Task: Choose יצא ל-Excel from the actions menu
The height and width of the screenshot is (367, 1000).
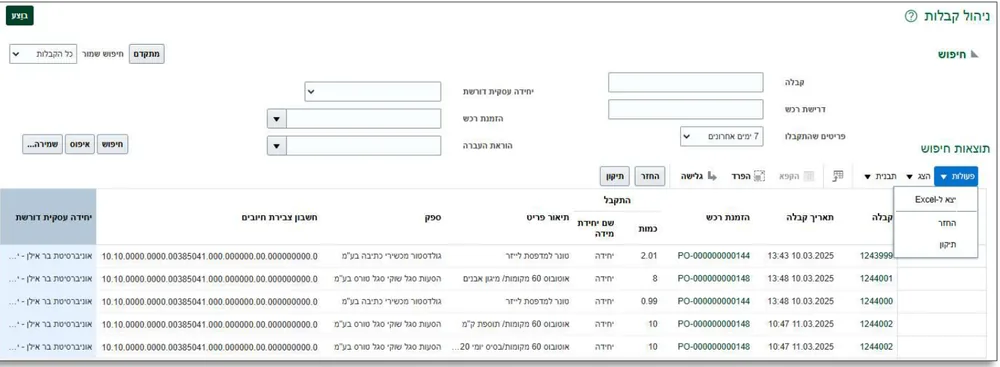Action: coord(936,199)
